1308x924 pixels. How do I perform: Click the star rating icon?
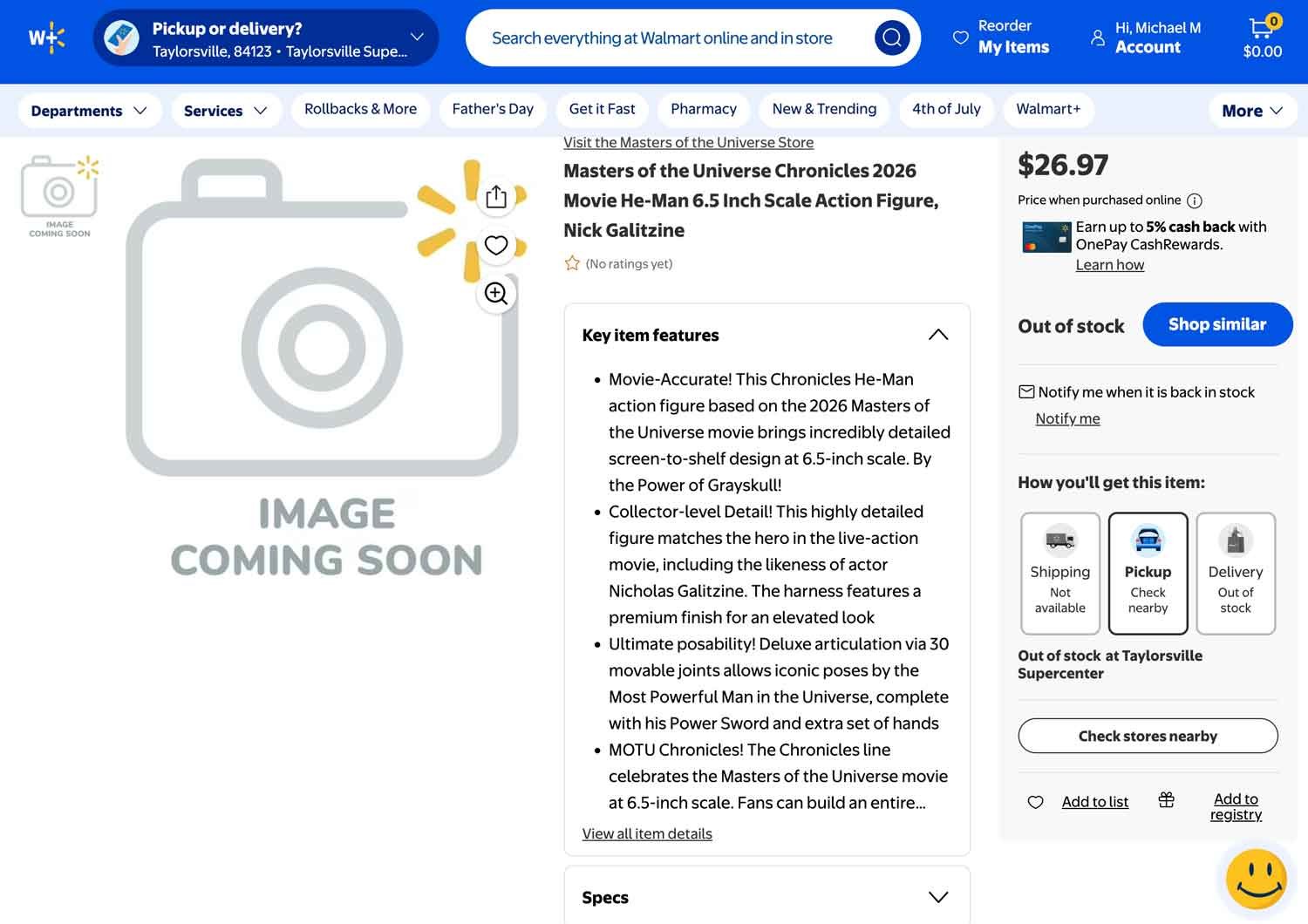tap(572, 263)
